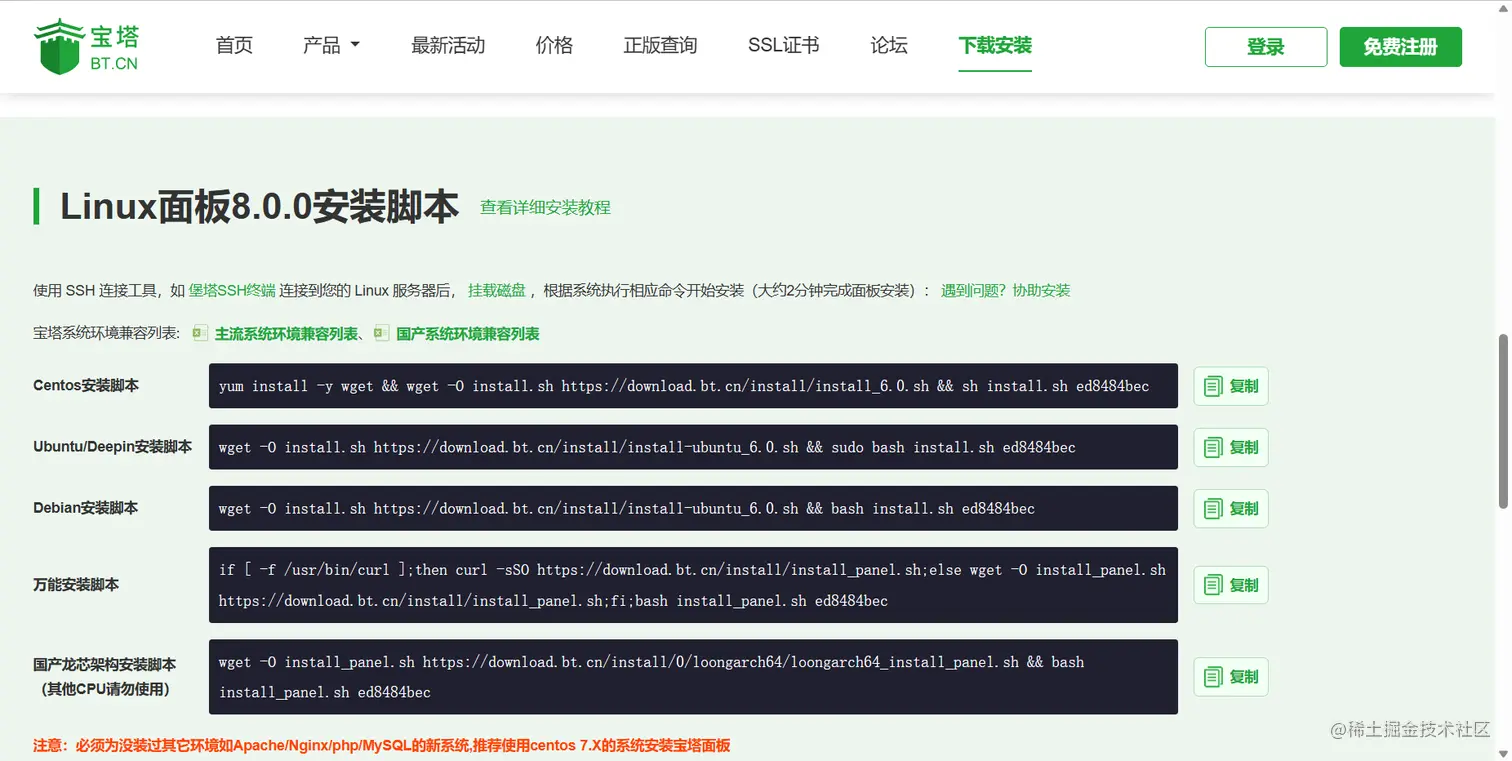
Task: Click Excel icon before 主流系统环境兼容列表
Action: pos(200,333)
